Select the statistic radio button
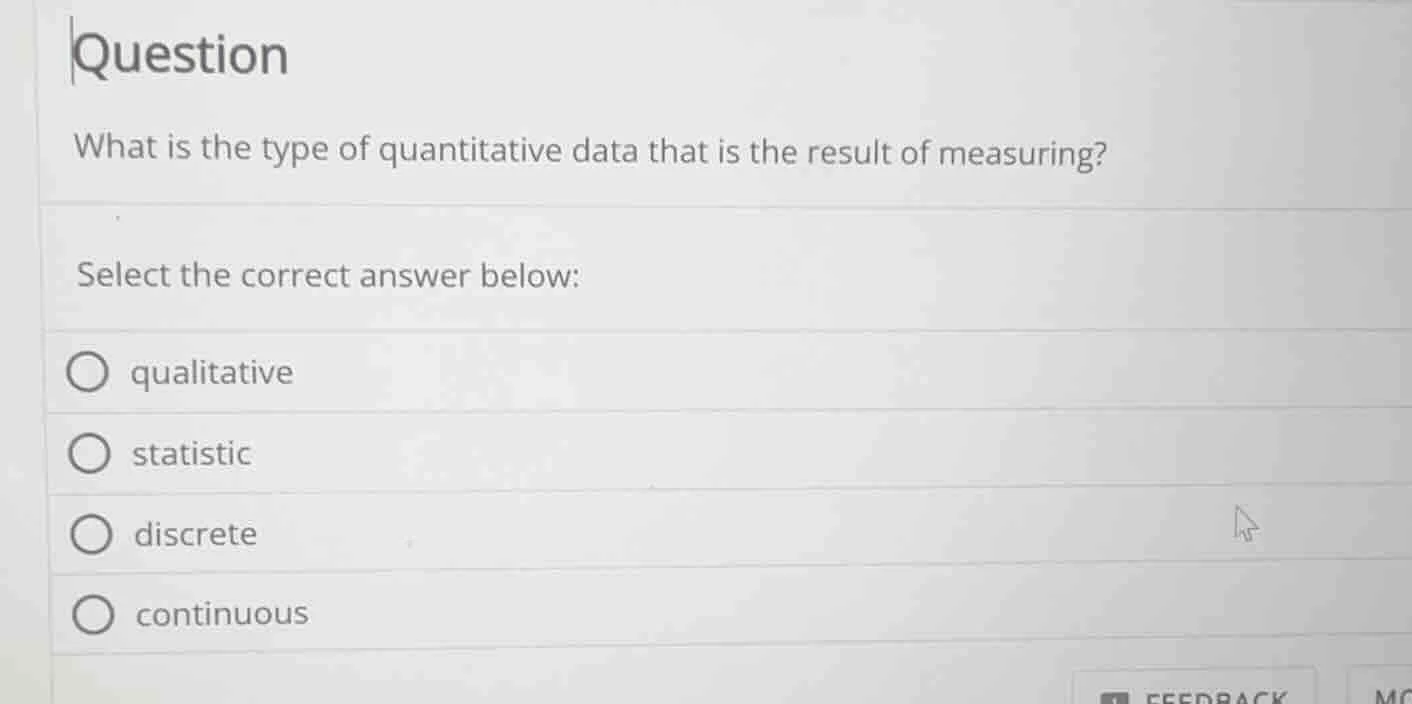 [x=89, y=453]
